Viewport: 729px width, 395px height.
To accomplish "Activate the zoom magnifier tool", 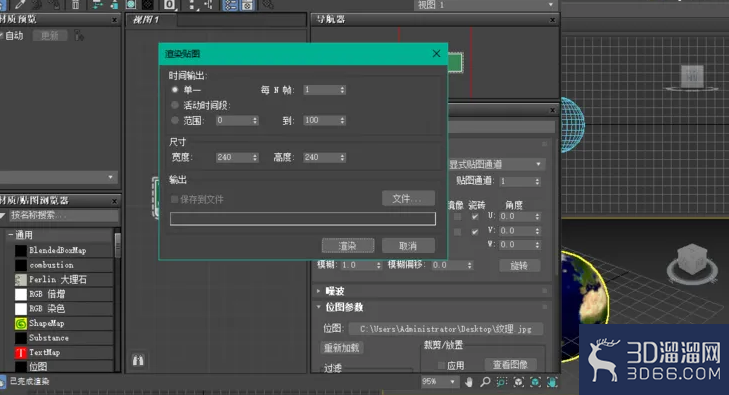I will 485,382.
